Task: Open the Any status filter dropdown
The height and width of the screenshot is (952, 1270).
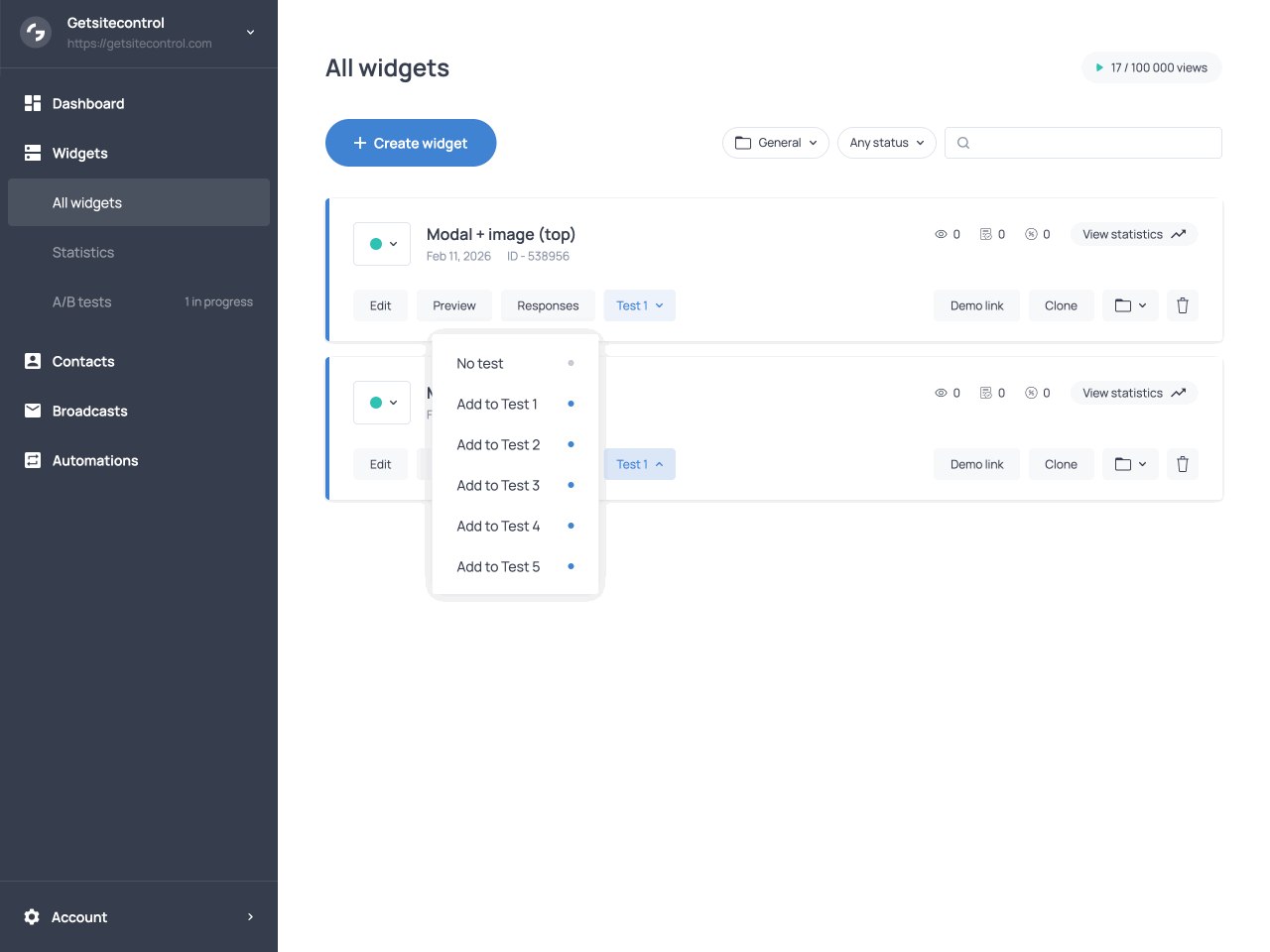Action: tap(886, 143)
